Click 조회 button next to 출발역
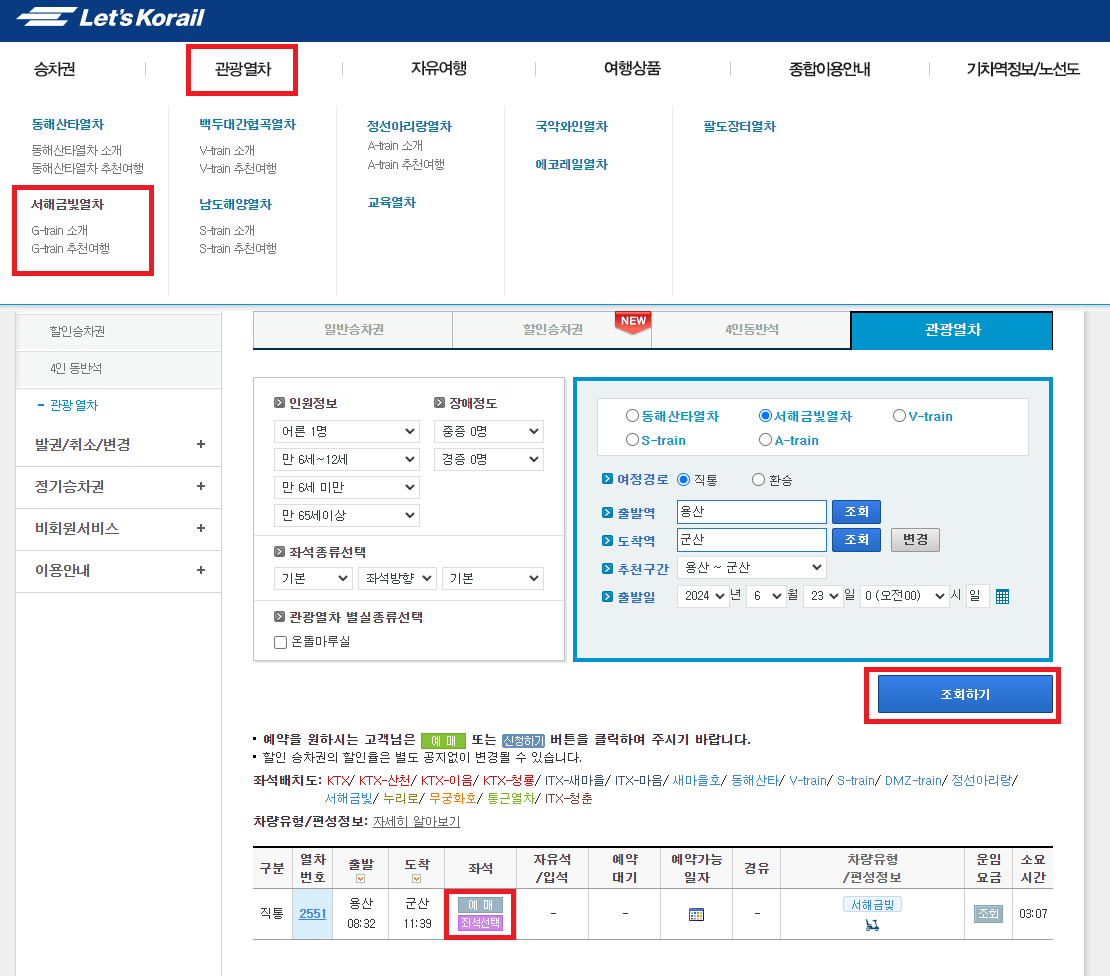This screenshot has width=1110, height=976. (x=856, y=512)
